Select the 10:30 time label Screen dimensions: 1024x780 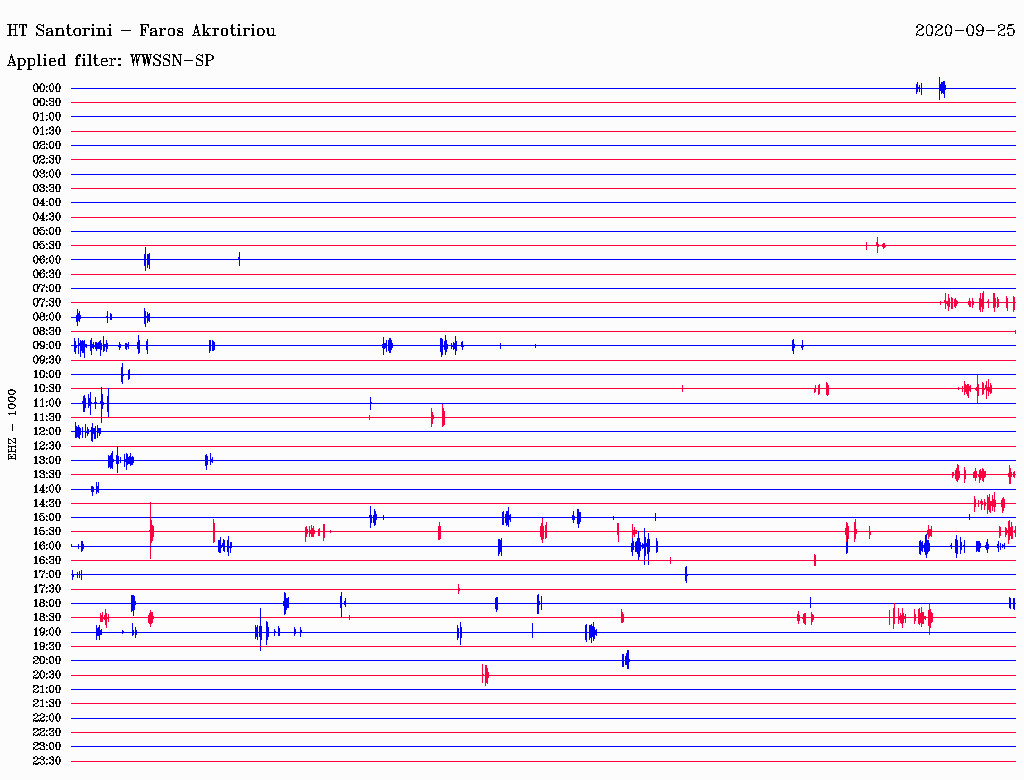click(47, 389)
